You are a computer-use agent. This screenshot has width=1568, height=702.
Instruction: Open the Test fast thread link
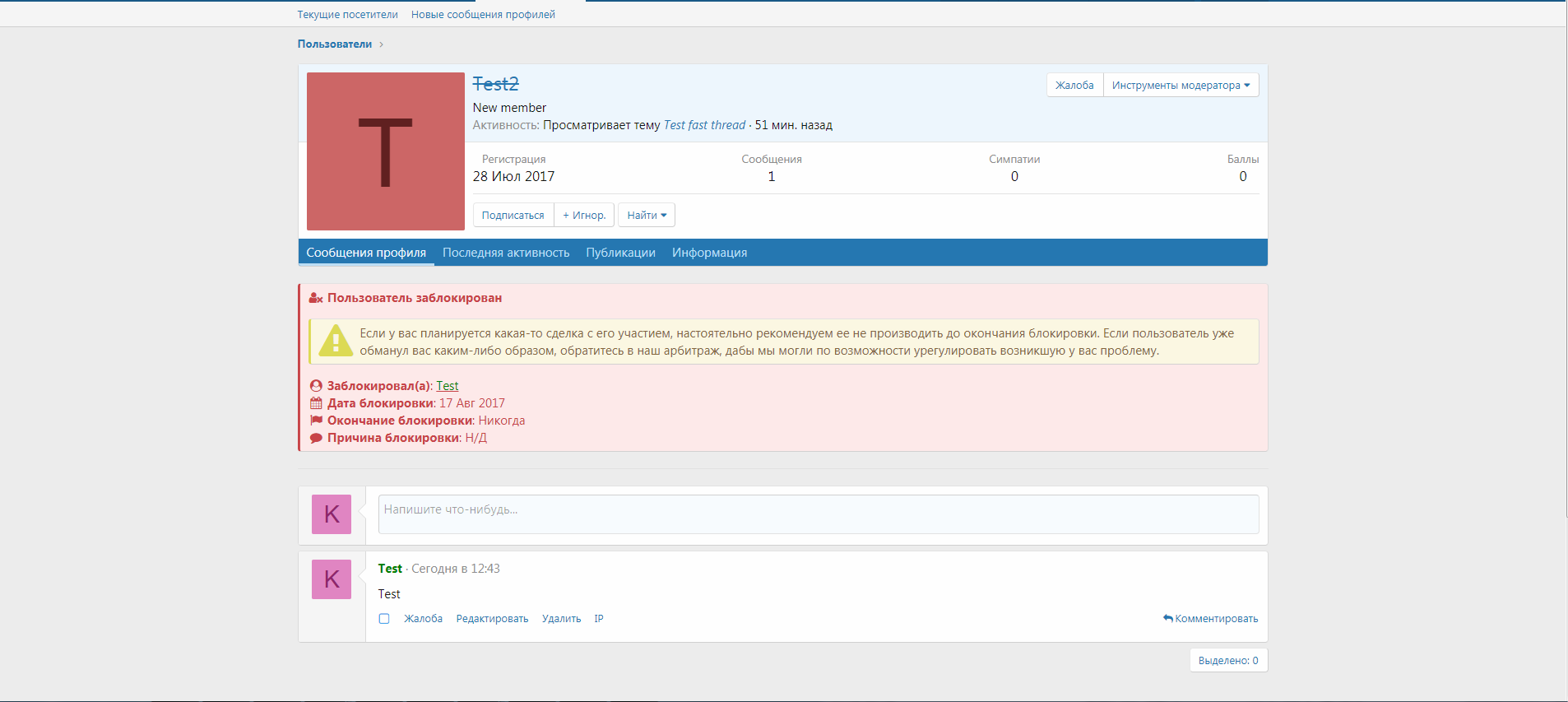[x=704, y=125]
